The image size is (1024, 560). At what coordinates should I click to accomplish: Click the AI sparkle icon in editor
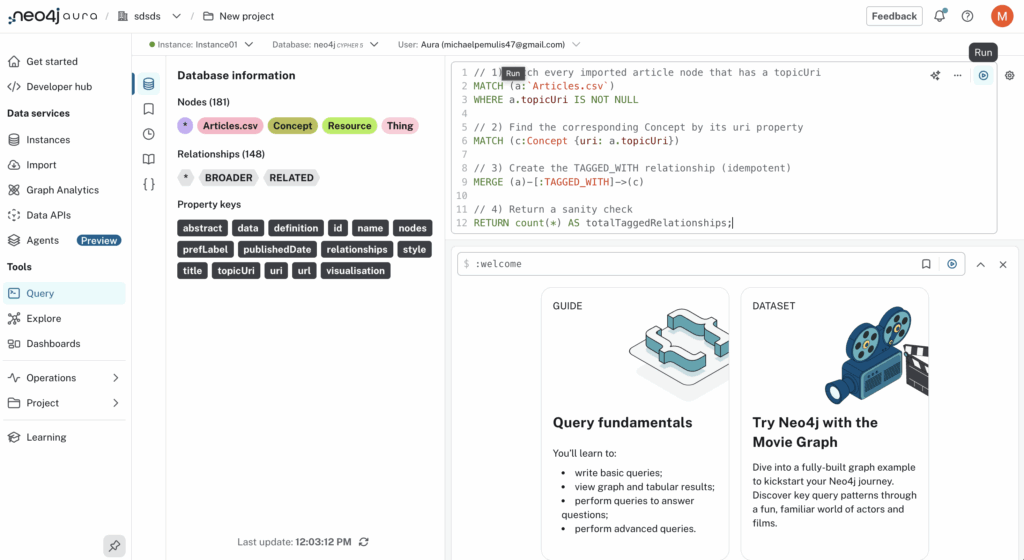(x=935, y=75)
